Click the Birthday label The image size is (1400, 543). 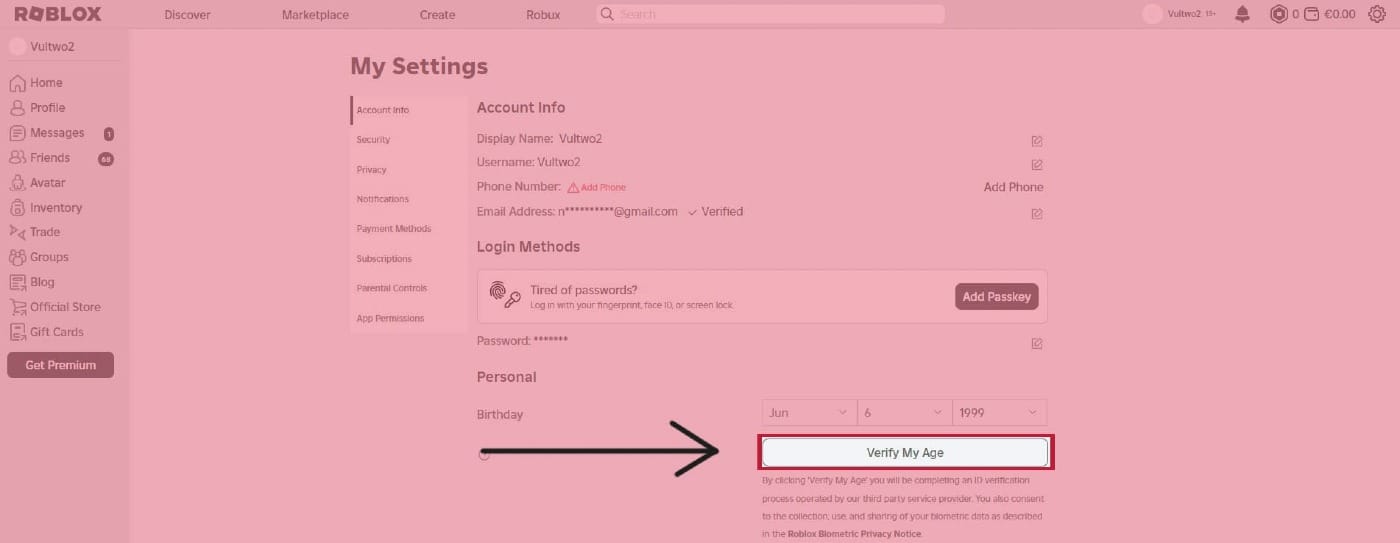coord(500,415)
